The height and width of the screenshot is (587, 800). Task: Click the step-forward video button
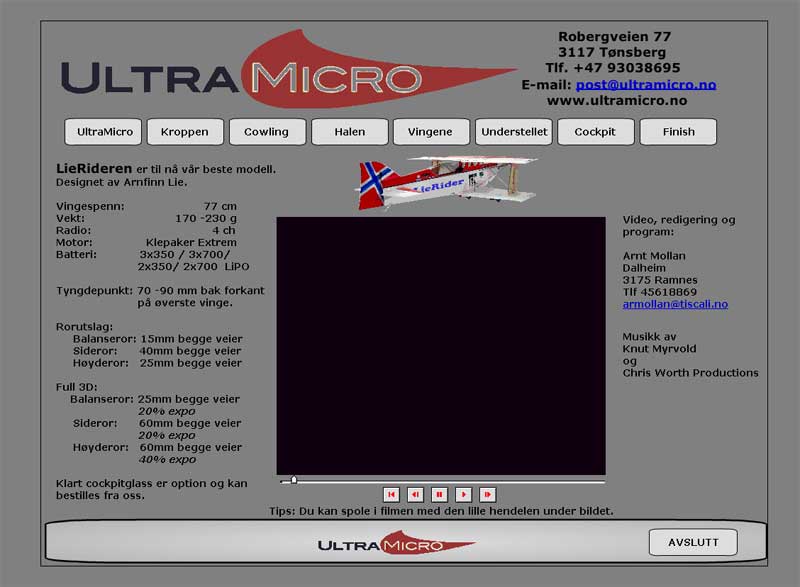tap(487, 494)
